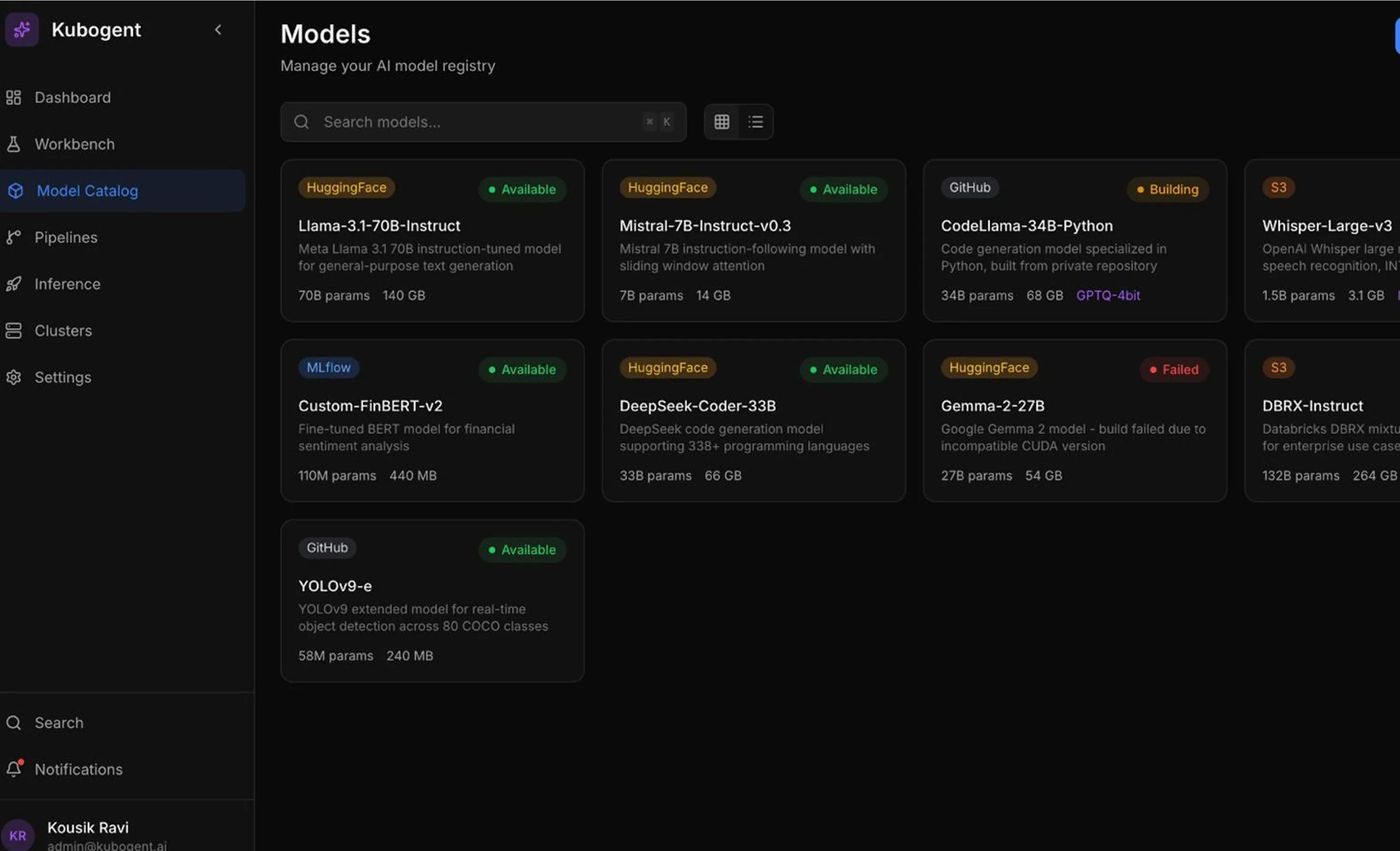Click the GPTQ-4bit quantization label

pos(1108,296)
